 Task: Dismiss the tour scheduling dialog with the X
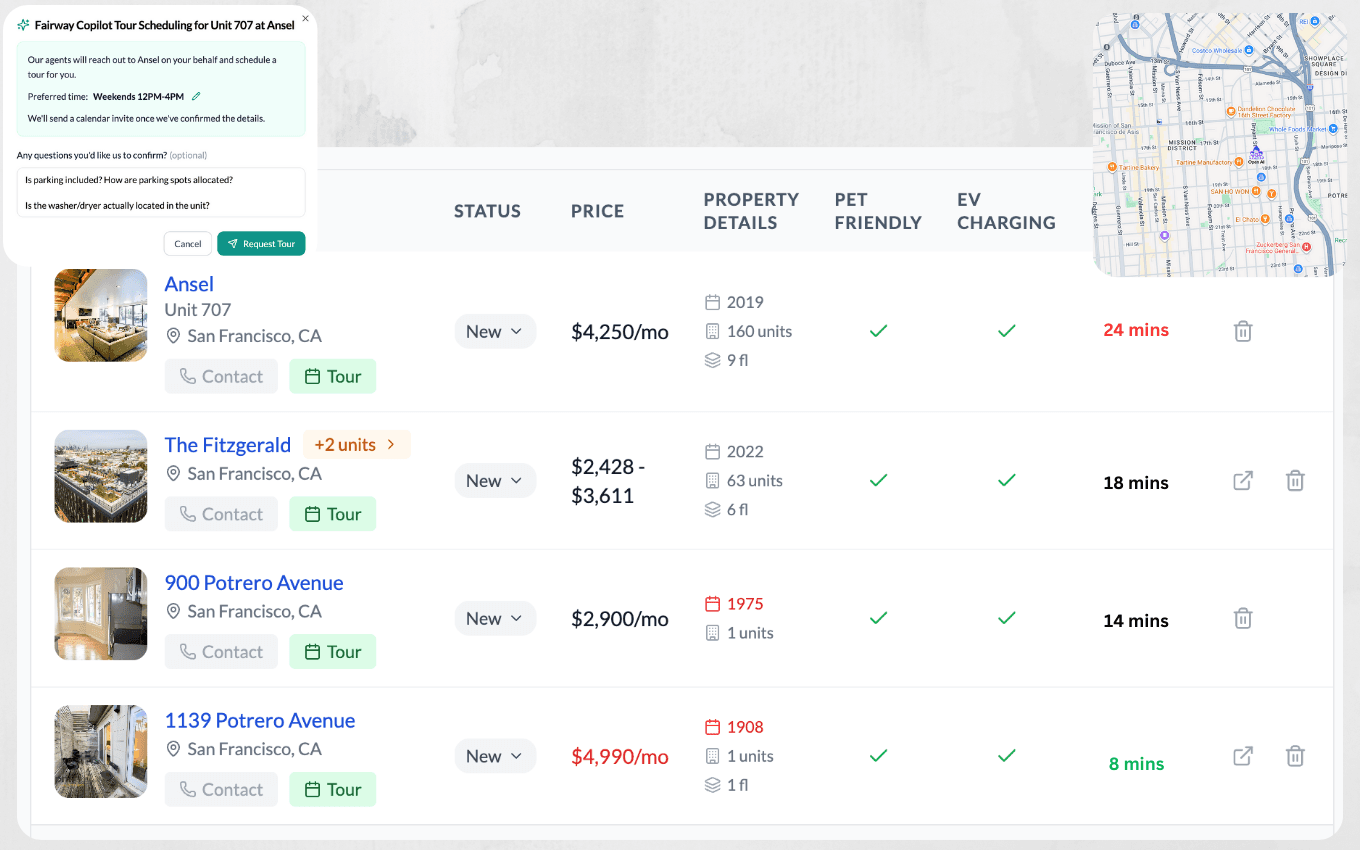click(305, 18)
